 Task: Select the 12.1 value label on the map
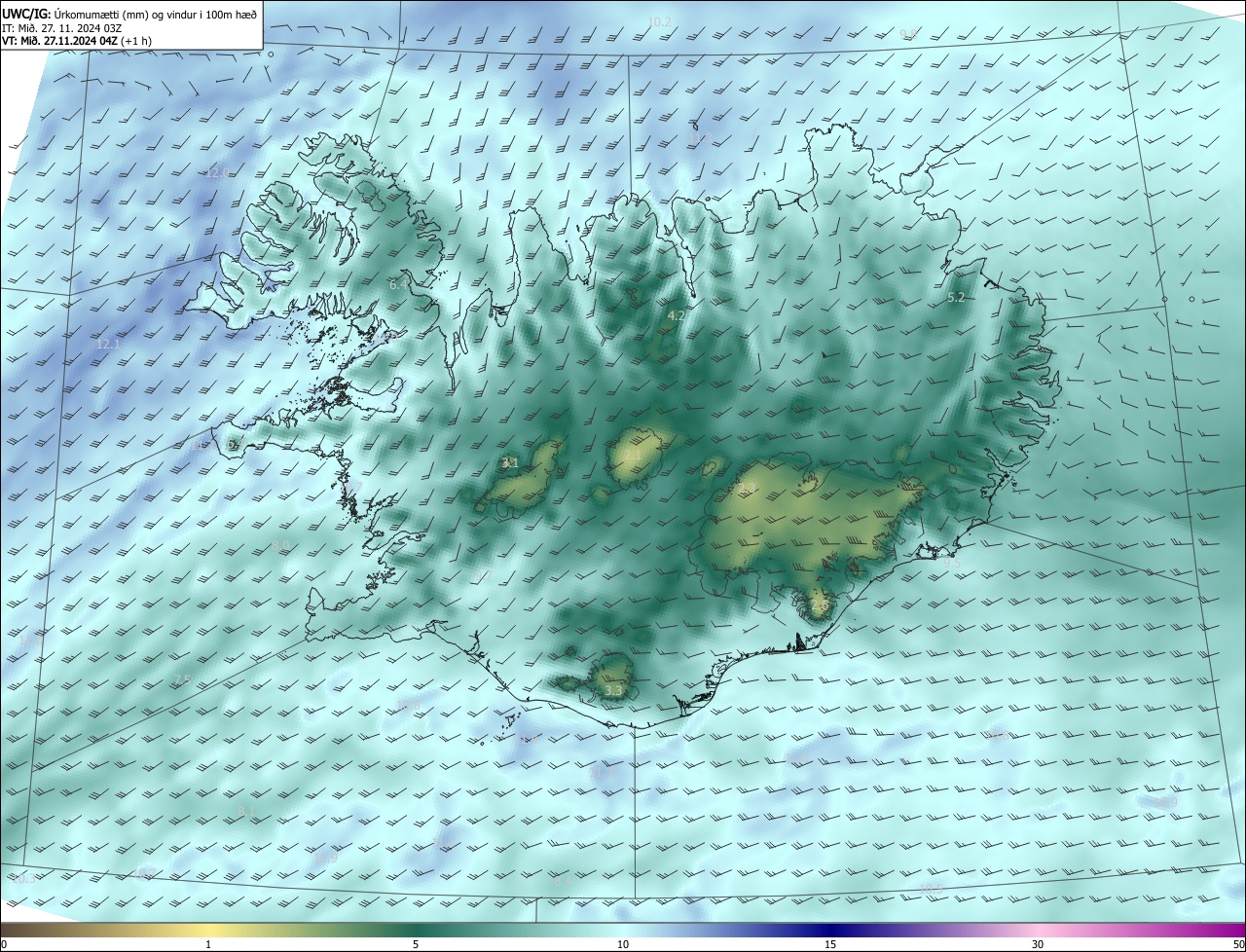108,344
